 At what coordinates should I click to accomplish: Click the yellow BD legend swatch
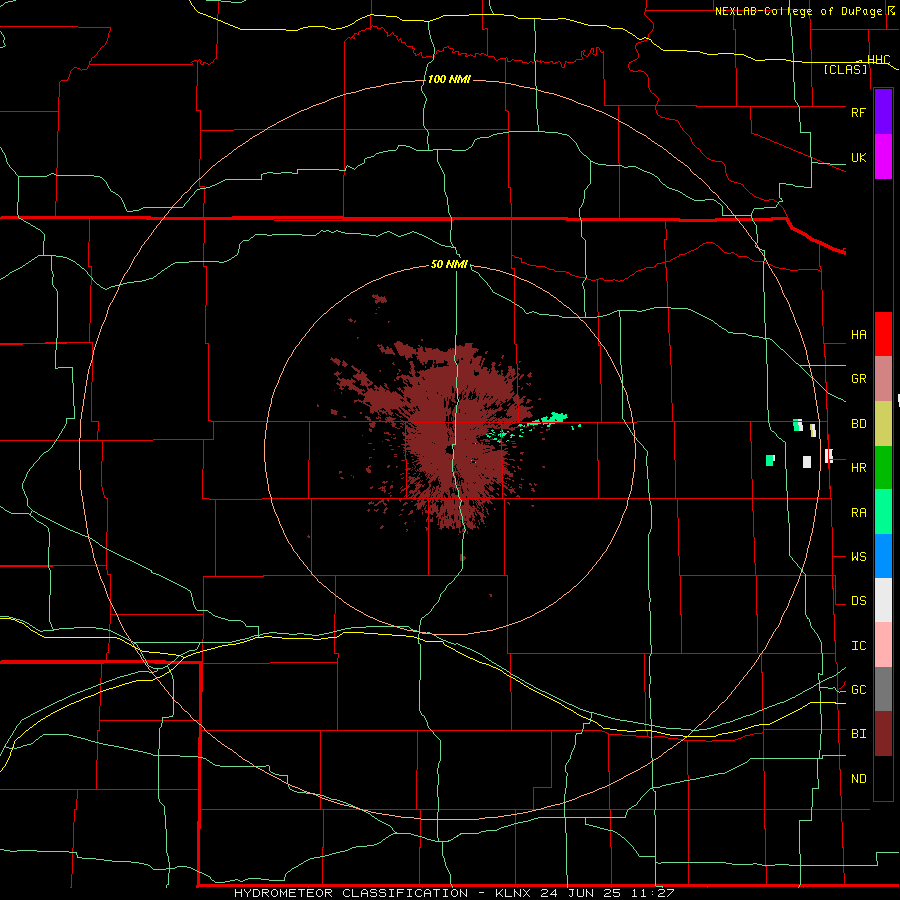pos(883,424)
